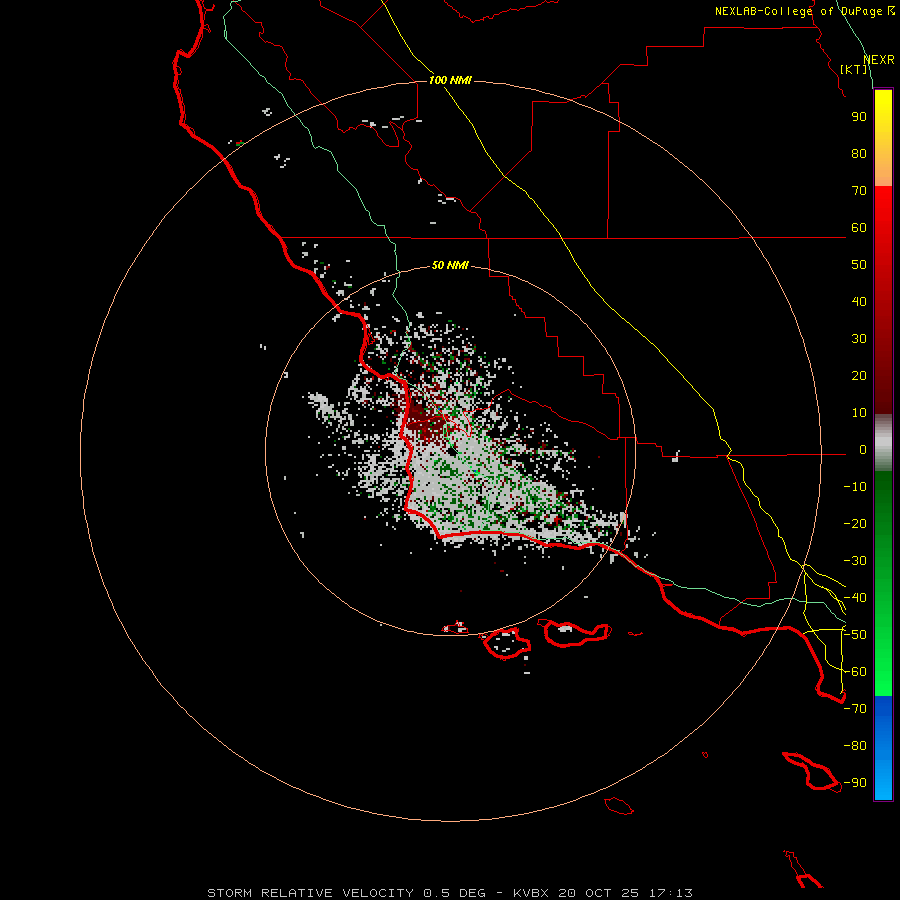This screenshot has width=900, height=900.
Task: Click the -70 value on velocity scale
Action: pos(855,709)
